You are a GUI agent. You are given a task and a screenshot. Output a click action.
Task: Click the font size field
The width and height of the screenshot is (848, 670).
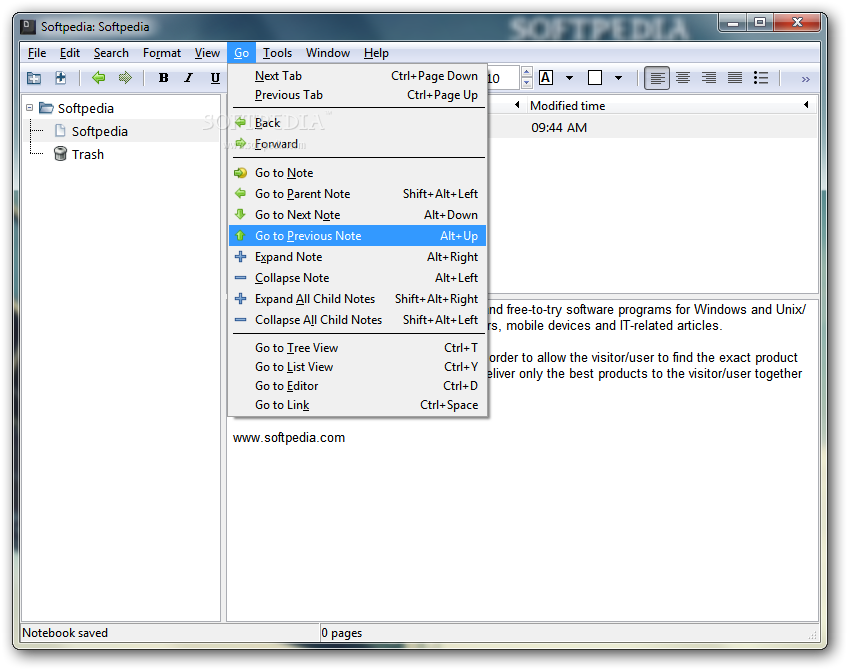503,78
